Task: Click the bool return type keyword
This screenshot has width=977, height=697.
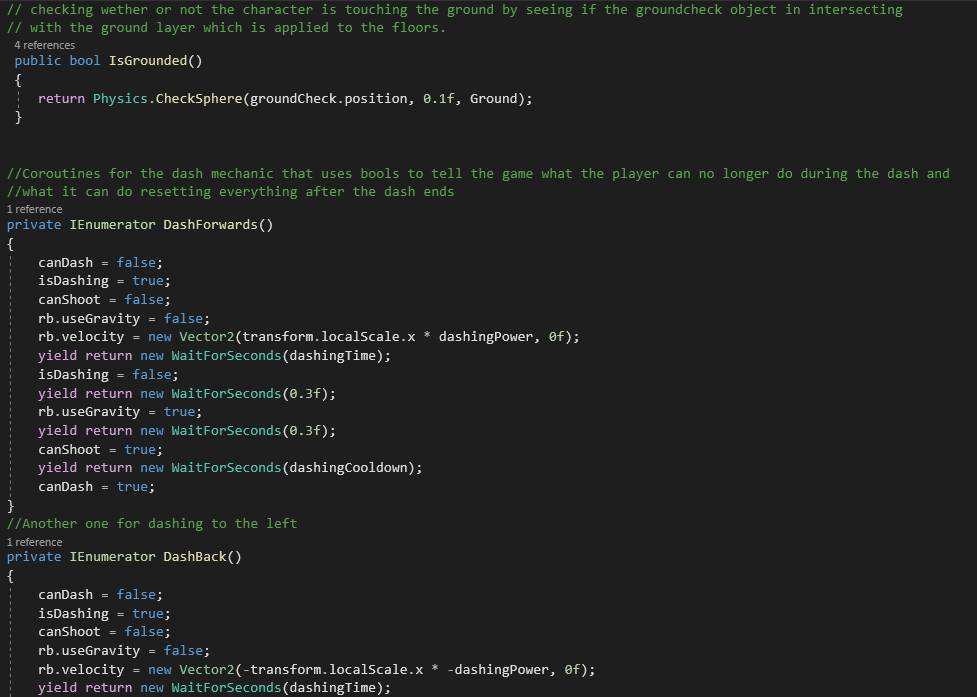Action: pos(85,61)
